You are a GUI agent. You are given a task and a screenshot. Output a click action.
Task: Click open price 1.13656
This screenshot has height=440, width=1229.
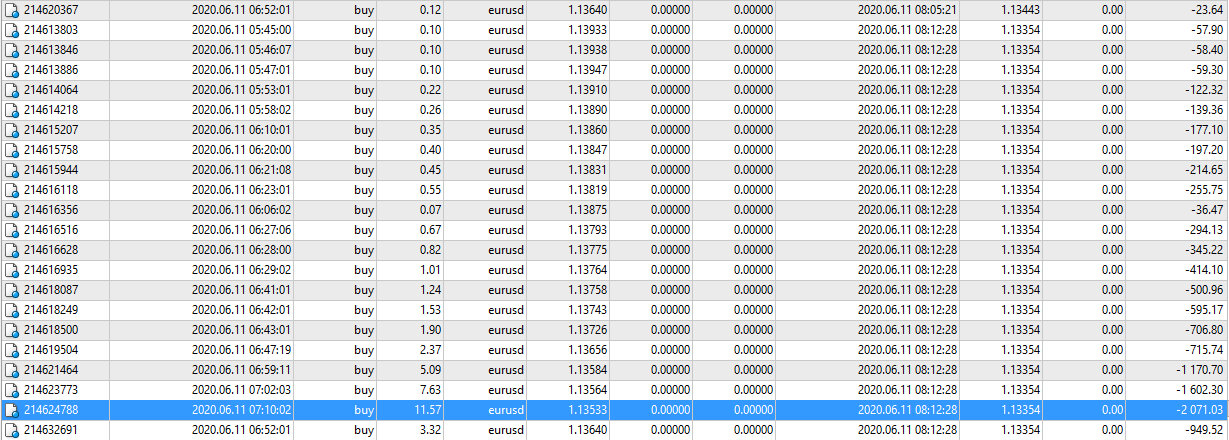pyautogui.click(x=585, y=350)
